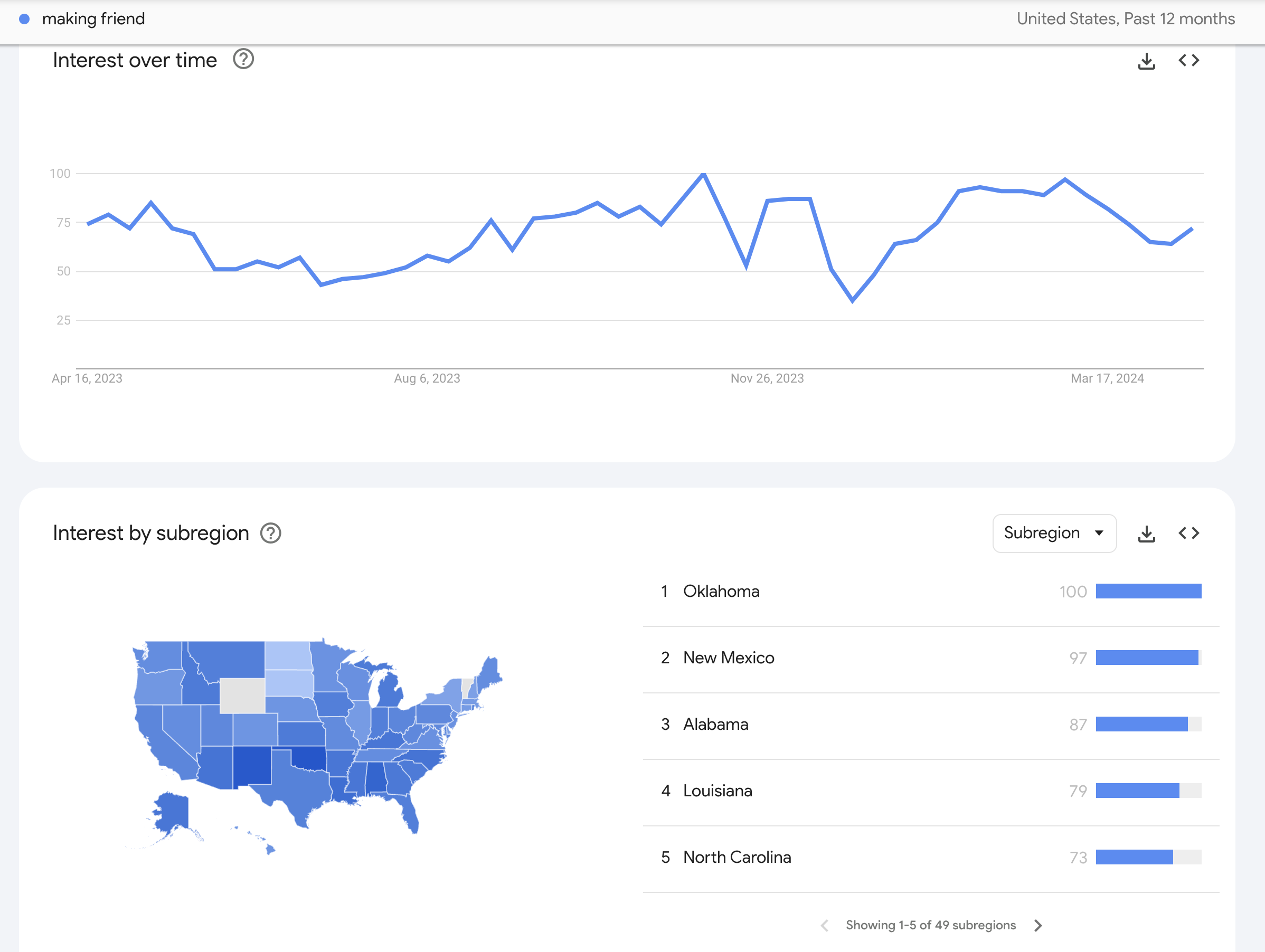Embed the Interest by subregion map

click(x=1188, y=534)
